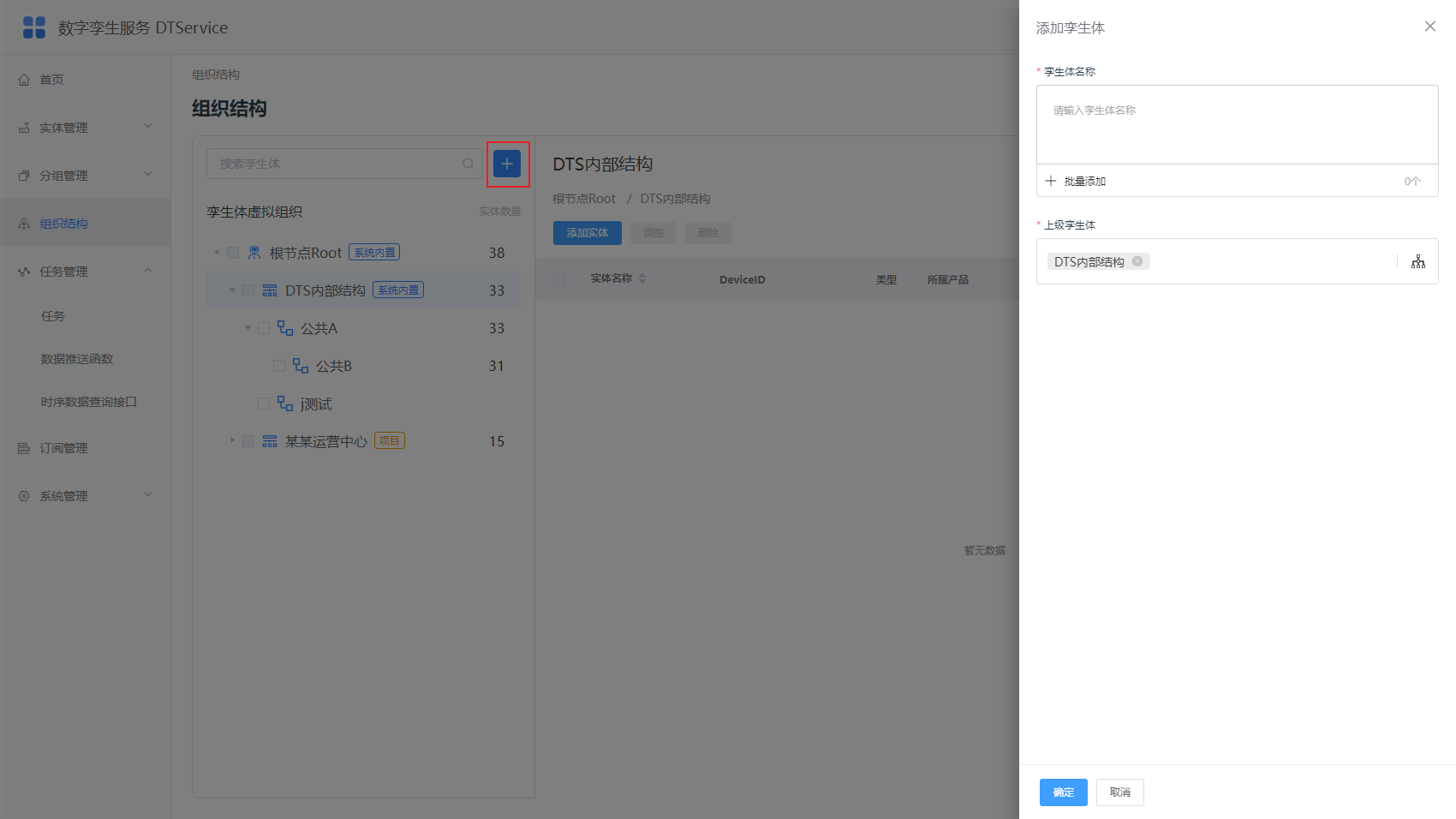Click the 某某运营中心 node icon
This screenshot has width=1456, height=819.
coord(270,441)
